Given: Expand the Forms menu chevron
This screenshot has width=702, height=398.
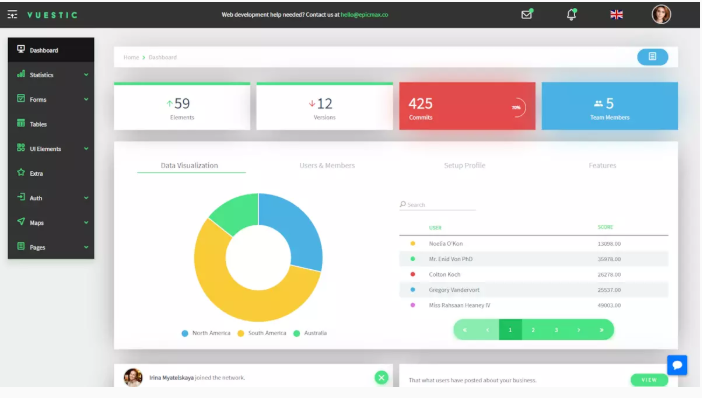Looking at the screenshot, I should pos(86,99).
